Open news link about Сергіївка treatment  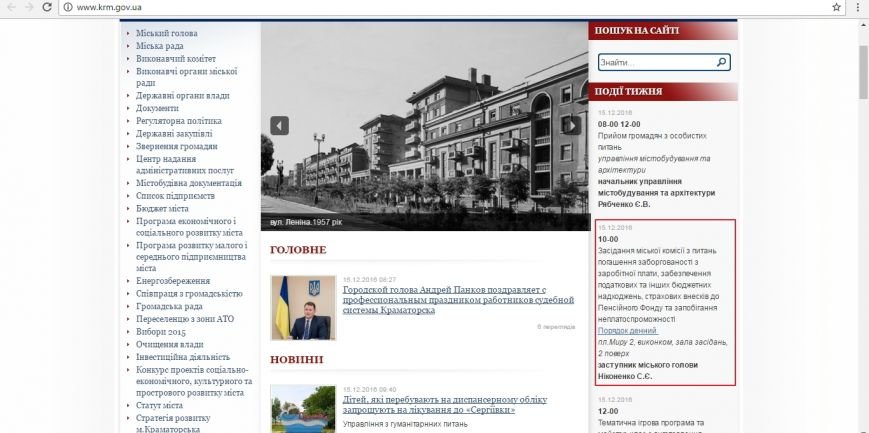(444, 405)
